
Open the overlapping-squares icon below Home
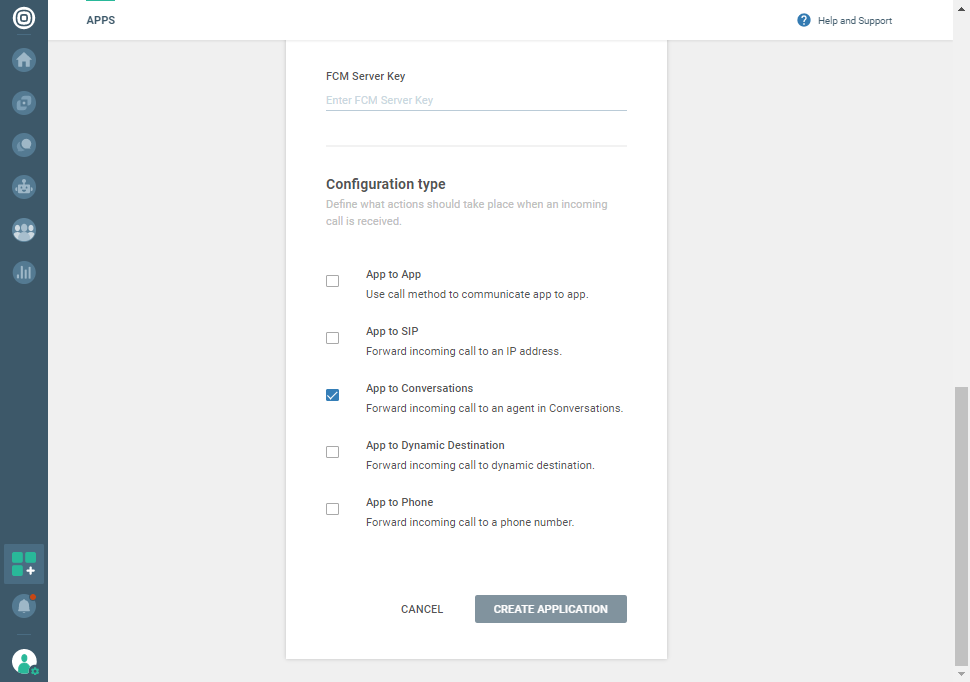pyautogui.click(x=24, y=102)
